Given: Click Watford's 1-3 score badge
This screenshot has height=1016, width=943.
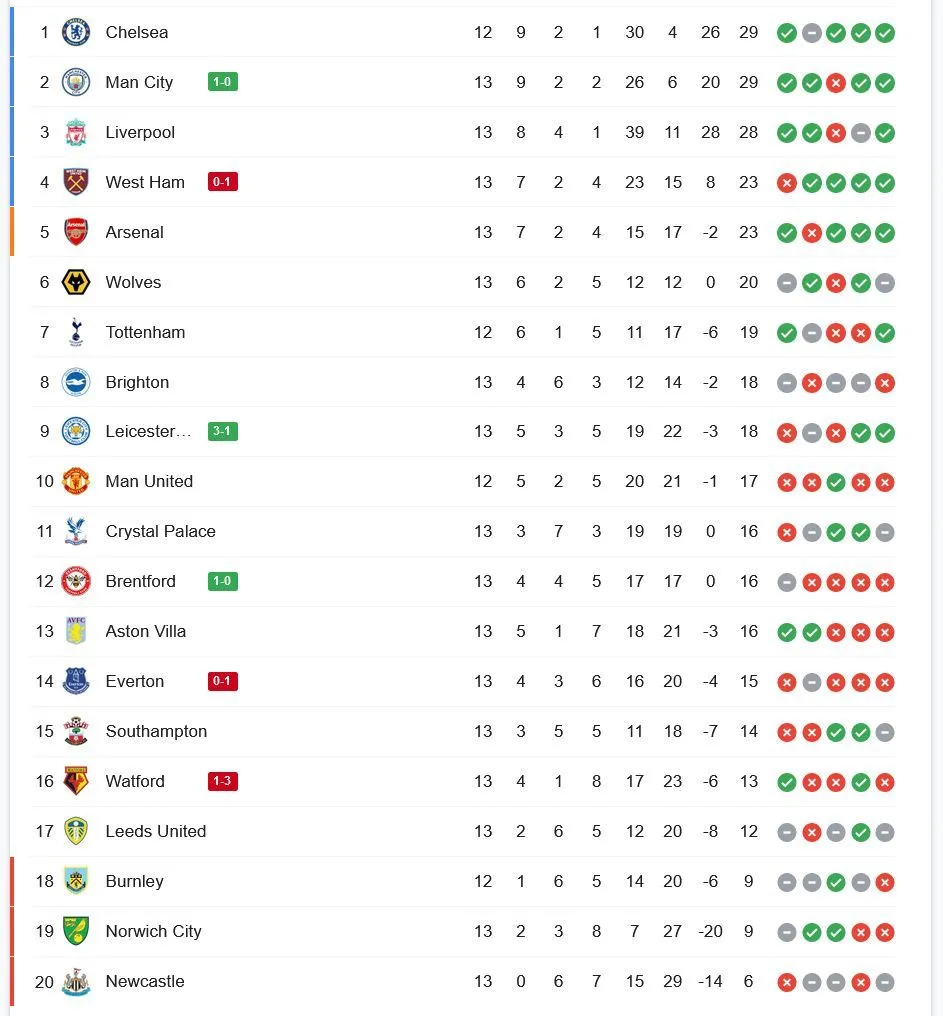Looking at the screenshot, I should [x=223, y=781].
